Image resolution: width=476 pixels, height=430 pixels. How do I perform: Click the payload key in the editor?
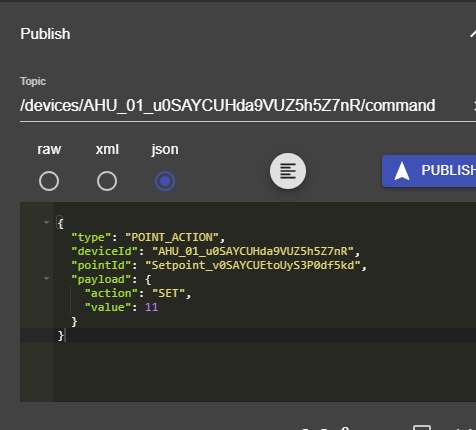point(101,279)
